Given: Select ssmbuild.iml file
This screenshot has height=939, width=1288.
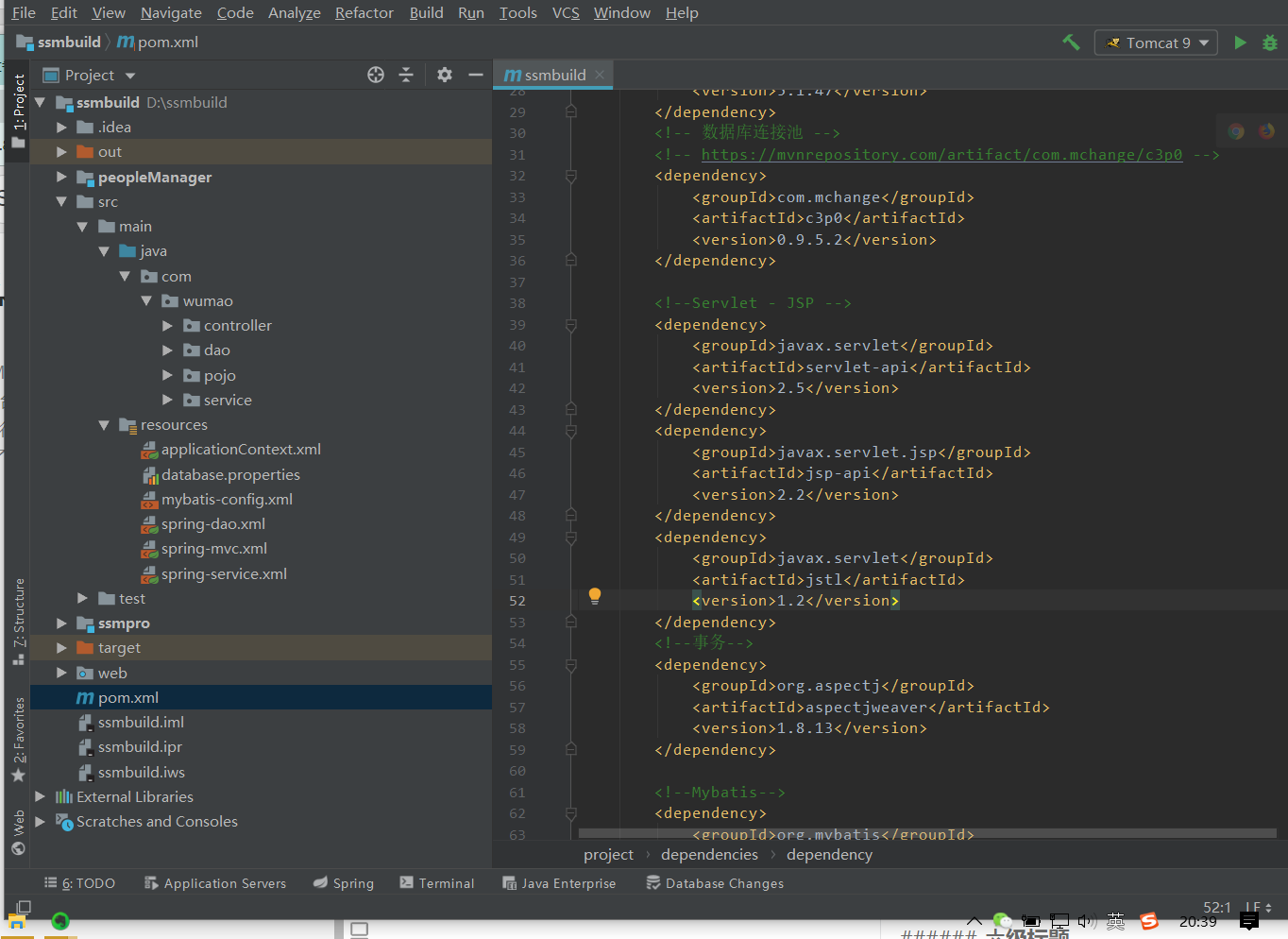Looking at the screenshot, I should pos(141,722).
